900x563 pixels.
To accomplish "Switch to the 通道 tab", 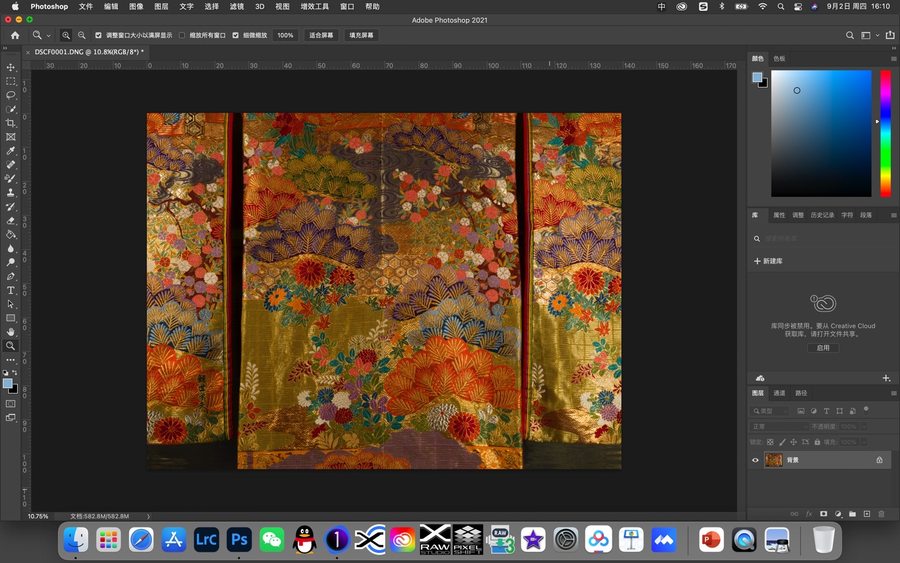I will coord(779,393).
